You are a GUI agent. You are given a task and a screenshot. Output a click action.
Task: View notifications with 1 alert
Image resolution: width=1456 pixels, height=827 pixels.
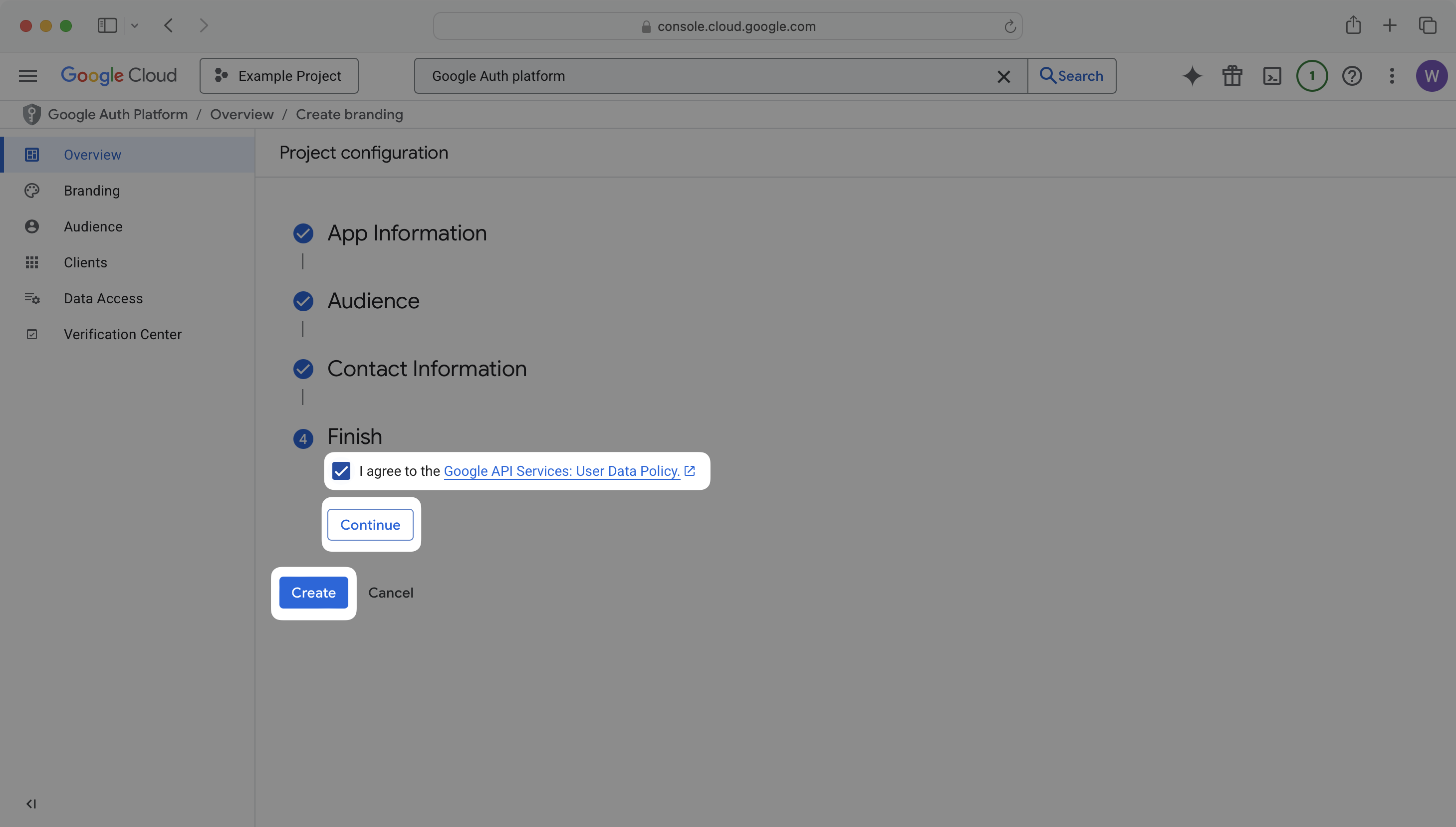click(1312, 75)
